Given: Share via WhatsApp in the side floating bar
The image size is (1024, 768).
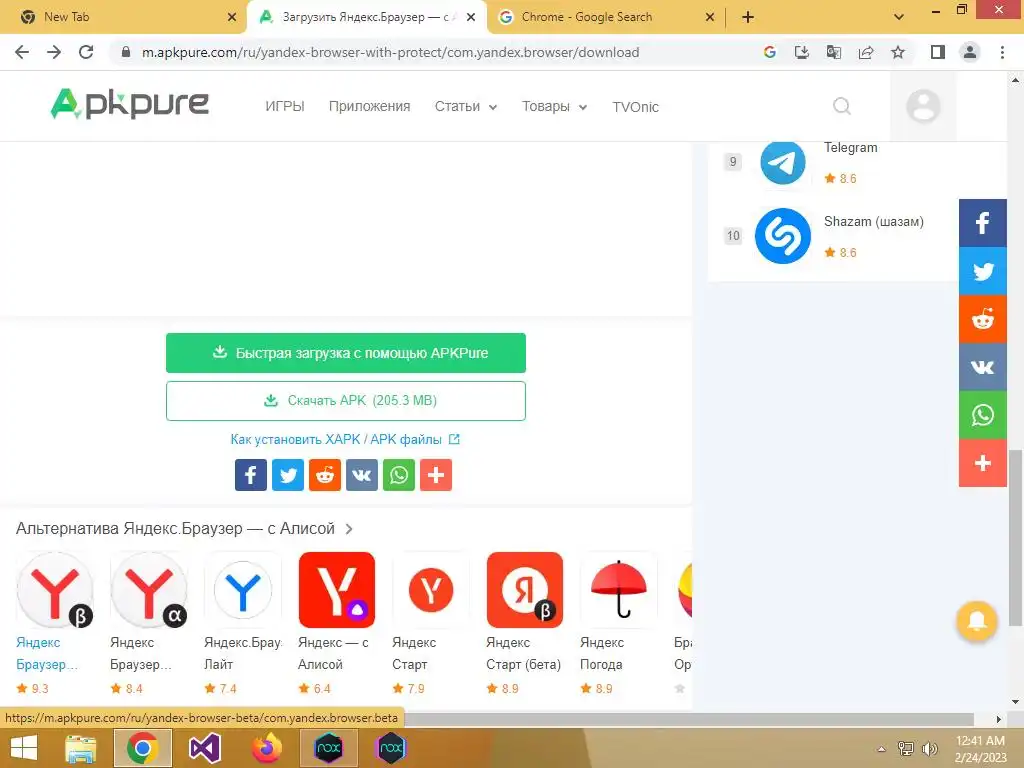Looking at the screenshot, I should tap(982, 415).
